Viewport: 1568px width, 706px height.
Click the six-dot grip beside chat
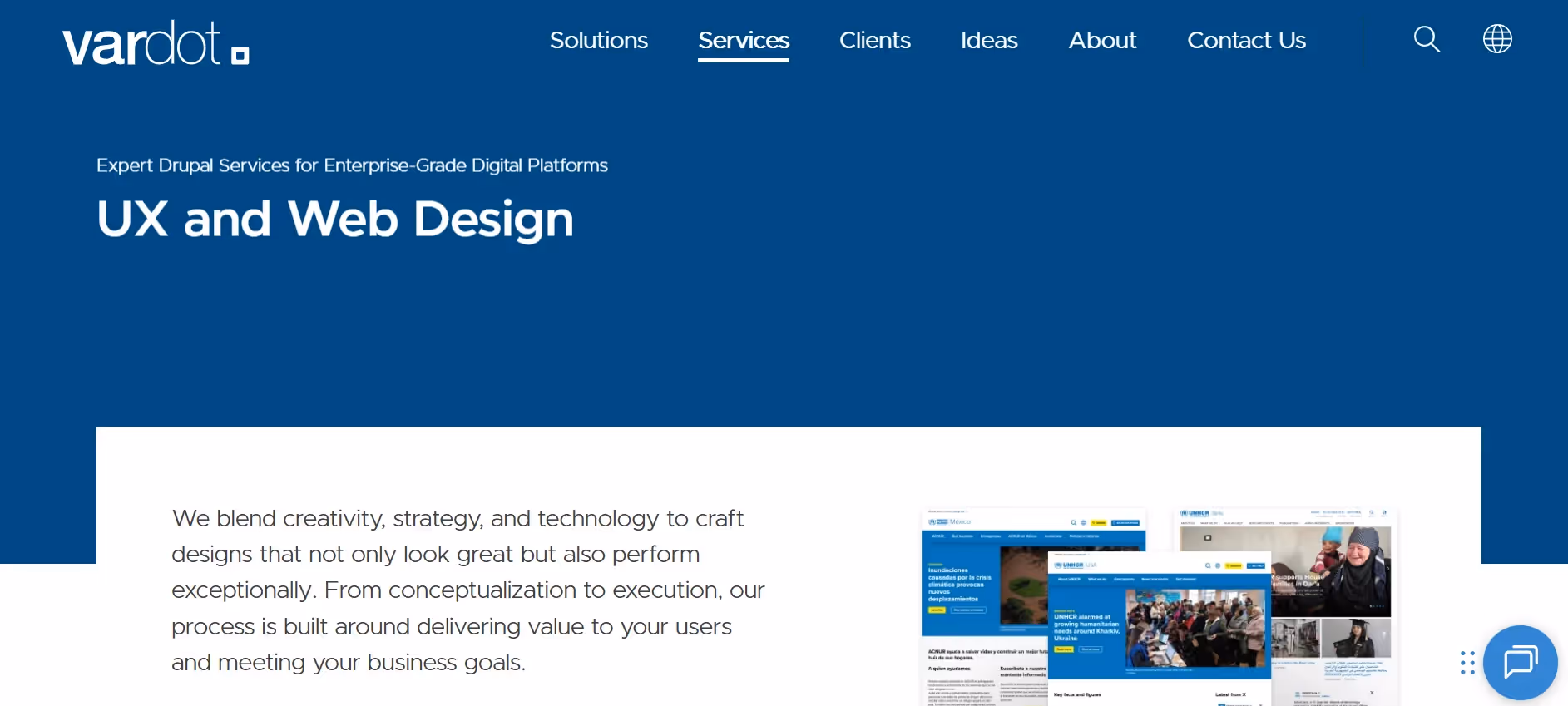(x=1467, y=663)
